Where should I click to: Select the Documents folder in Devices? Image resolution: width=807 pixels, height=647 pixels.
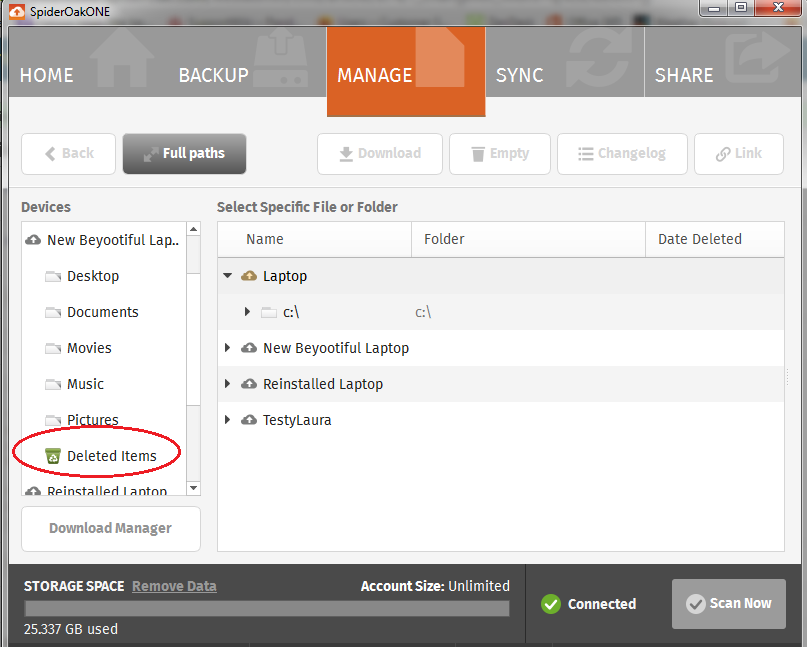(103, 312)
